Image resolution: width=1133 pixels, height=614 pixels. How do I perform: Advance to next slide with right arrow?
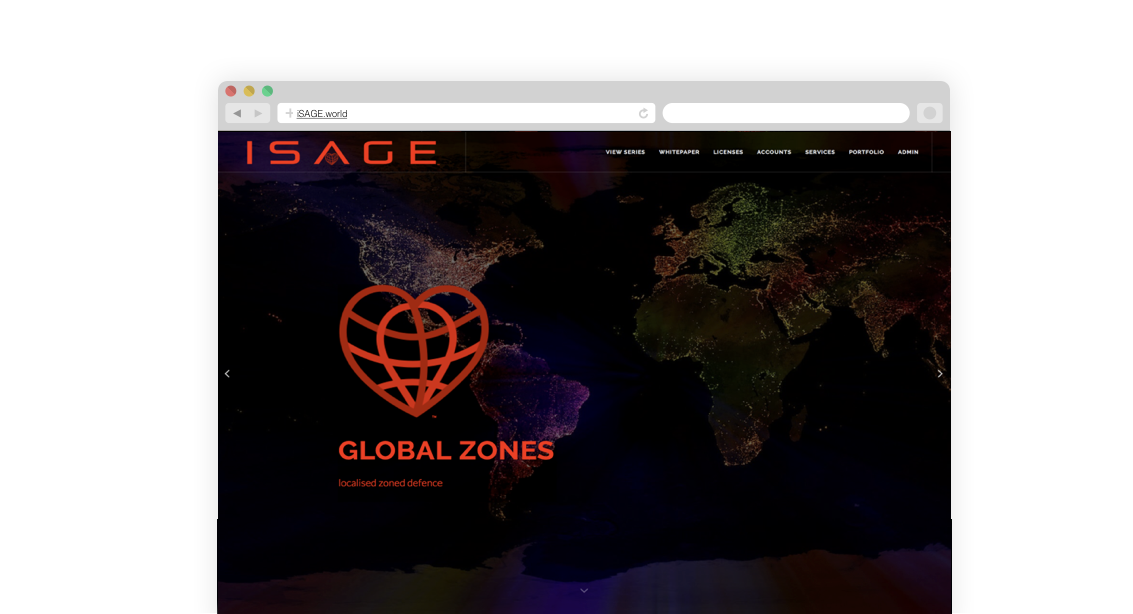[939, 374]
